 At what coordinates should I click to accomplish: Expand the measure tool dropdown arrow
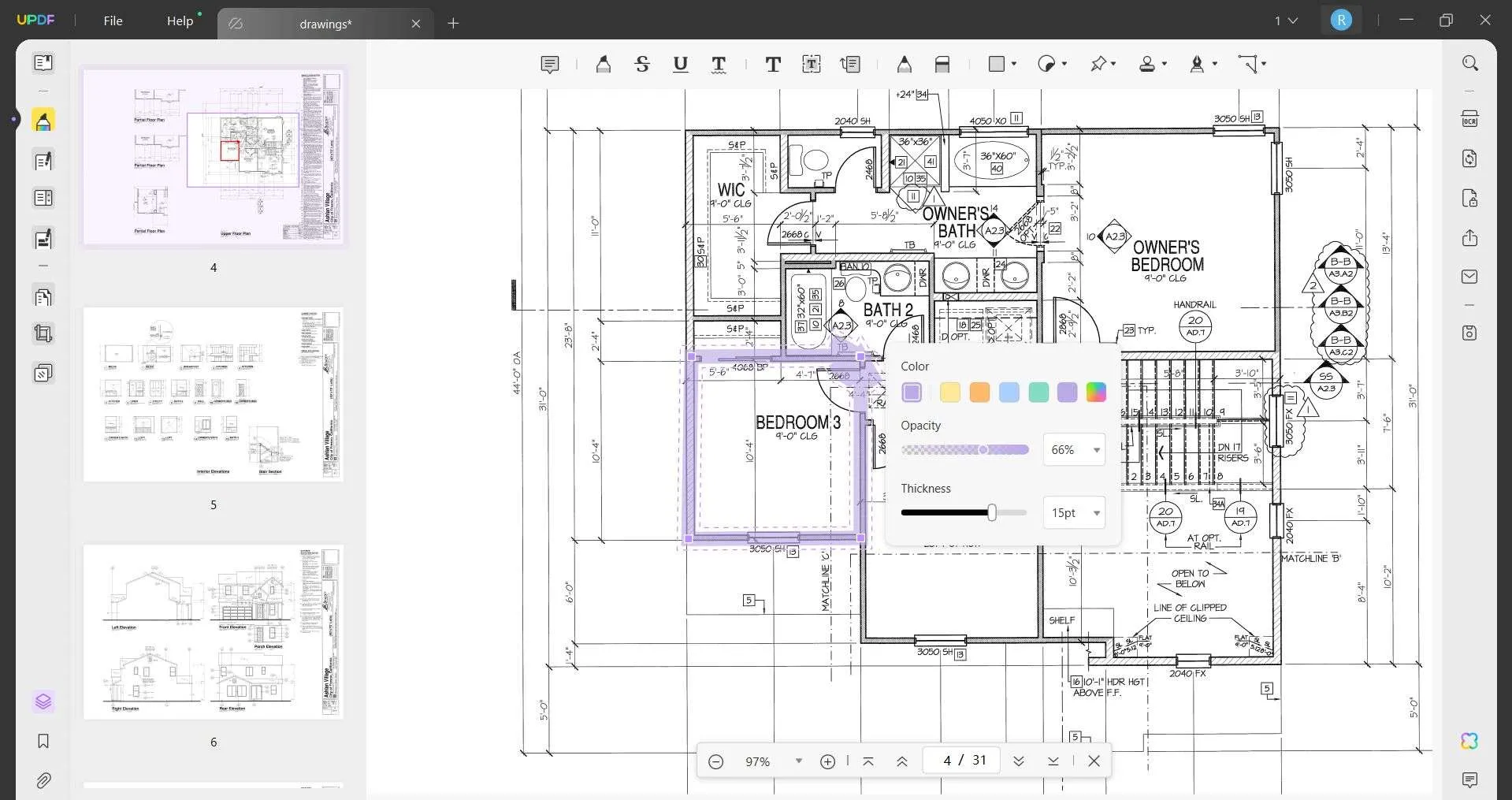[1264, 64]
